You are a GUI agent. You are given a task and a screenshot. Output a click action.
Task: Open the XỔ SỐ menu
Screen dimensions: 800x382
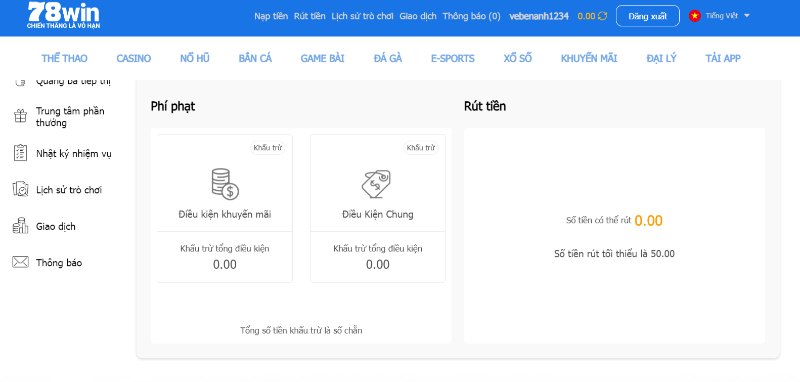[518, 59]
